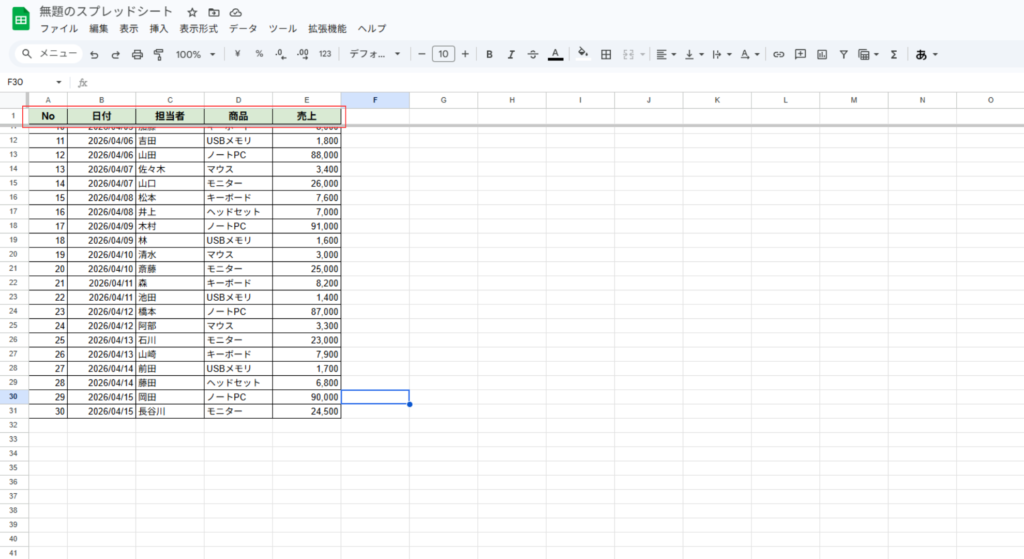Open the borders tool
The height and width of the screenshot is (559, 1024).
click(605, 54)
